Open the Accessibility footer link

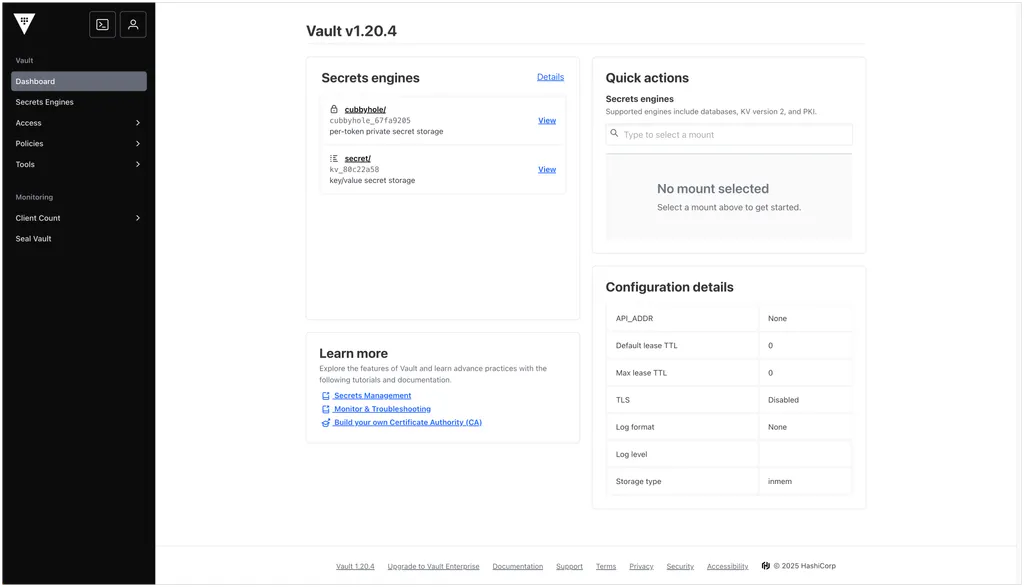tap(728, 567)
